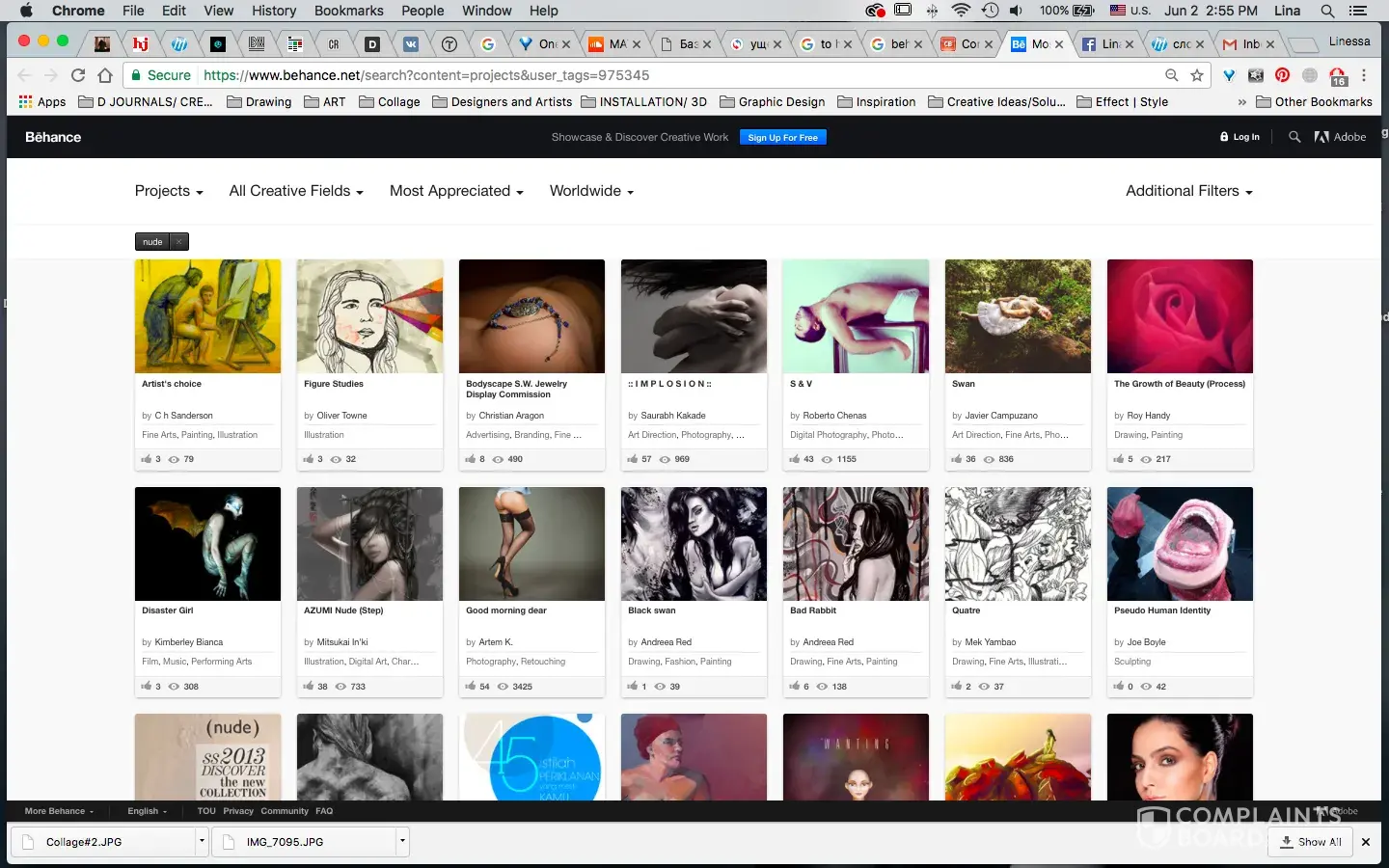This screenshot has width=1389, height=868.
Task: Click the Pinterest extension icon
Action: point(1282,75)
